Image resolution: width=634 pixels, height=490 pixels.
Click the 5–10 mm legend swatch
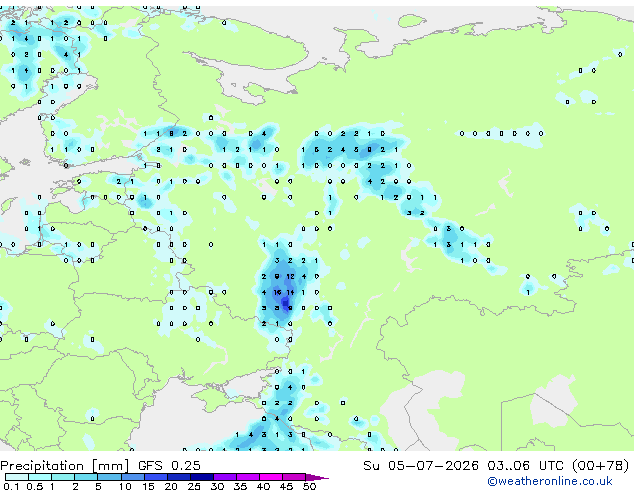[109, 477]
